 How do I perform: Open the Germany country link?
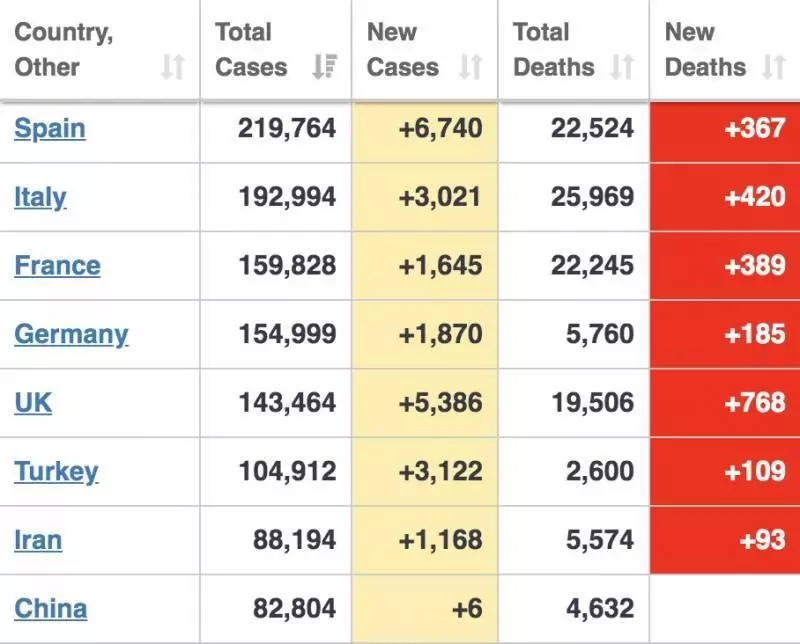pos(71,335)
